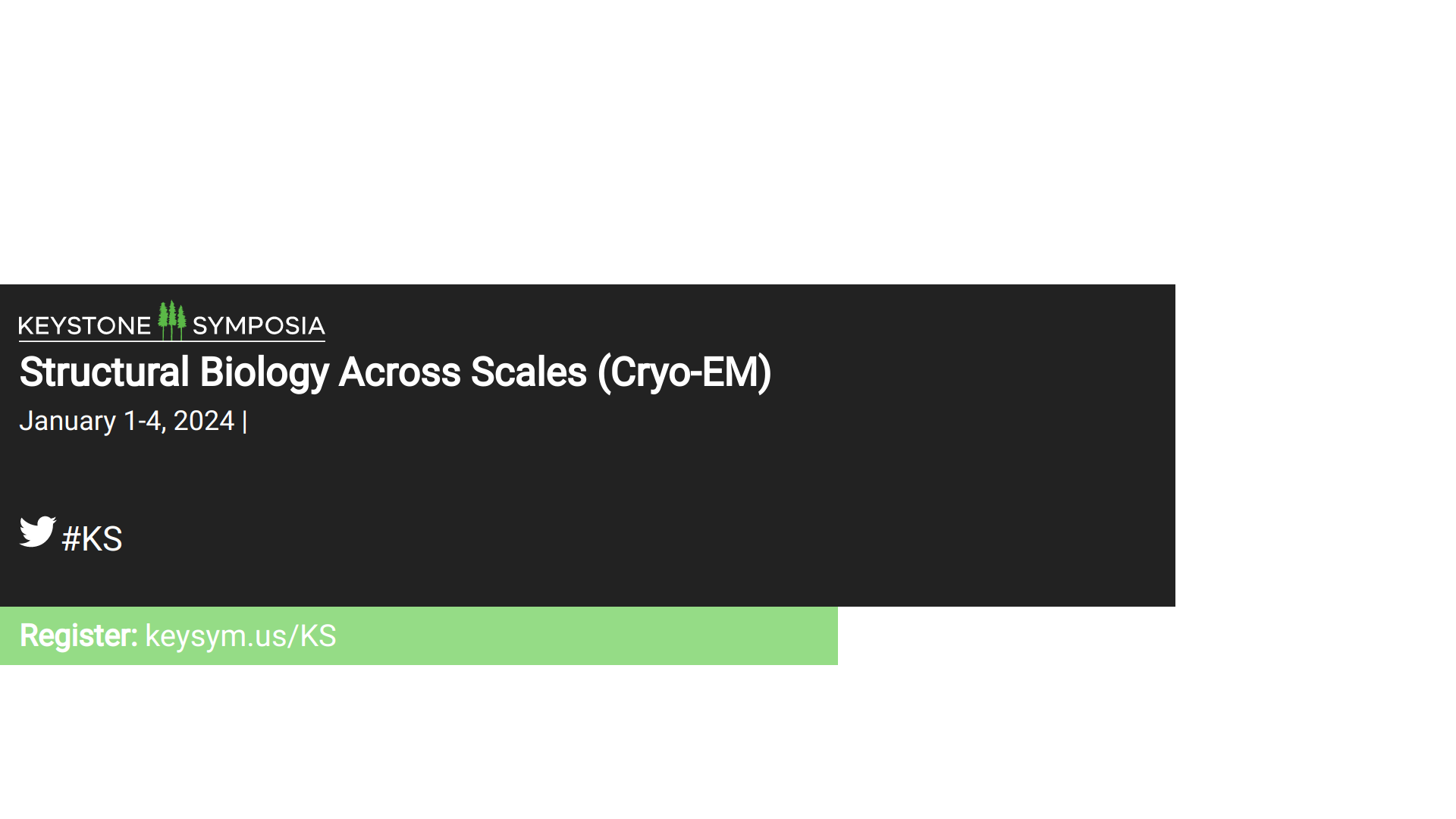The image size is (1456, 819).
Task: Click the word Biology in the heading
Action: click(x=264, y=372)
